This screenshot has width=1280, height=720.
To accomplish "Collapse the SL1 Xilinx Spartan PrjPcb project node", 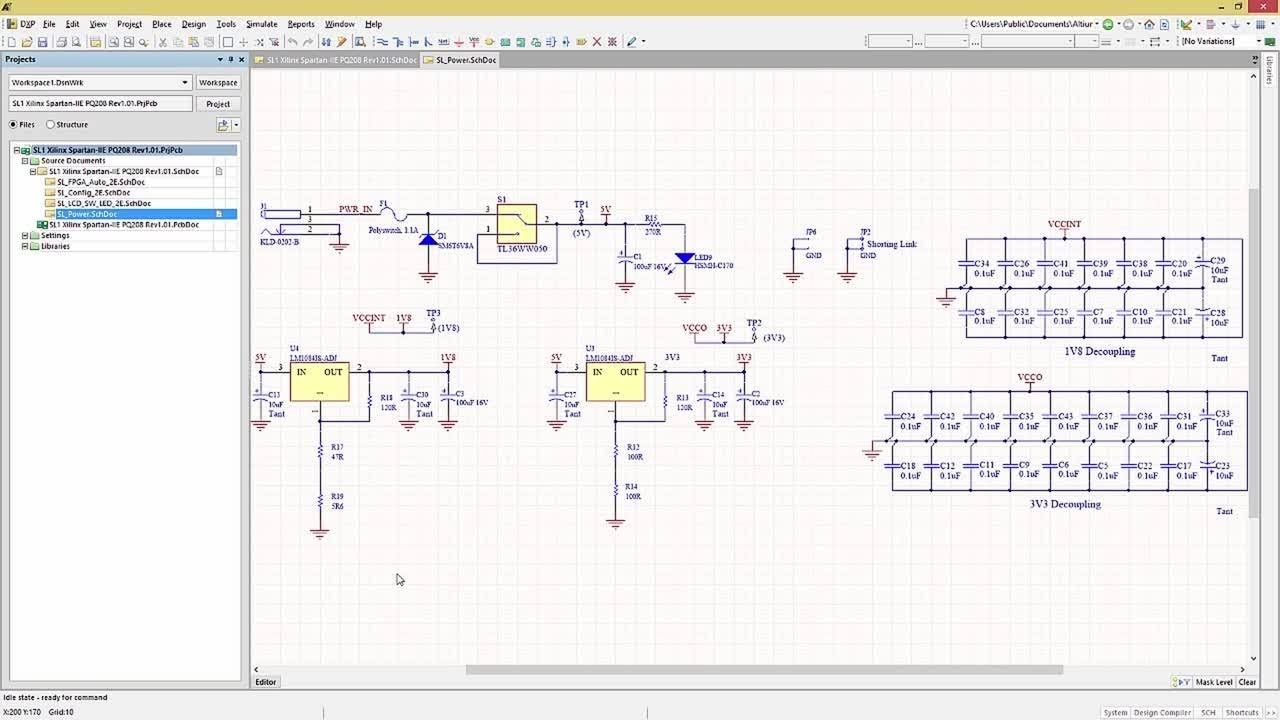I will (16, 150).
